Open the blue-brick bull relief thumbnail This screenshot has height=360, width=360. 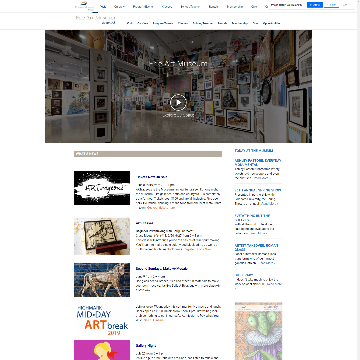click(x=102, y=280)
